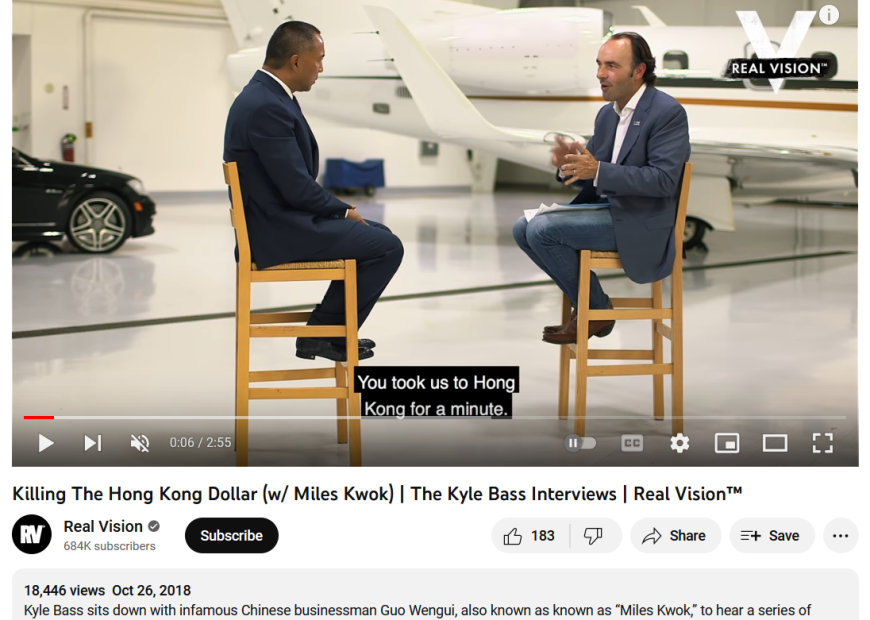870x620 pixels.
Task: Play the video
Action: click(x=46, y=443)
